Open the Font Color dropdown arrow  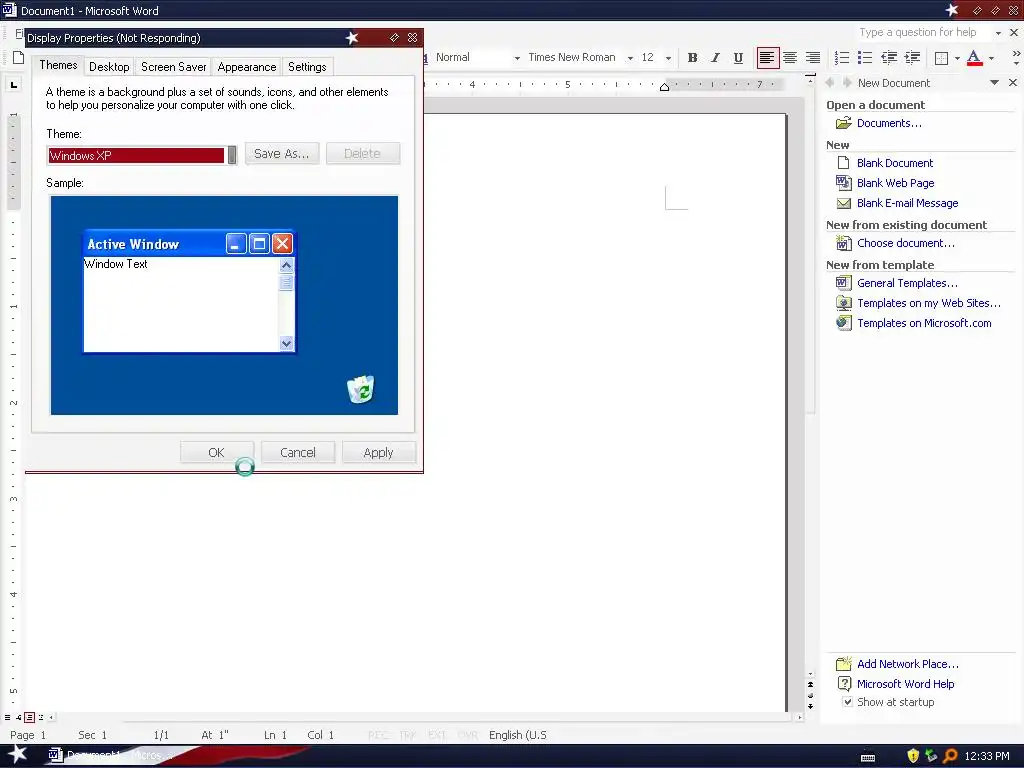991,58
